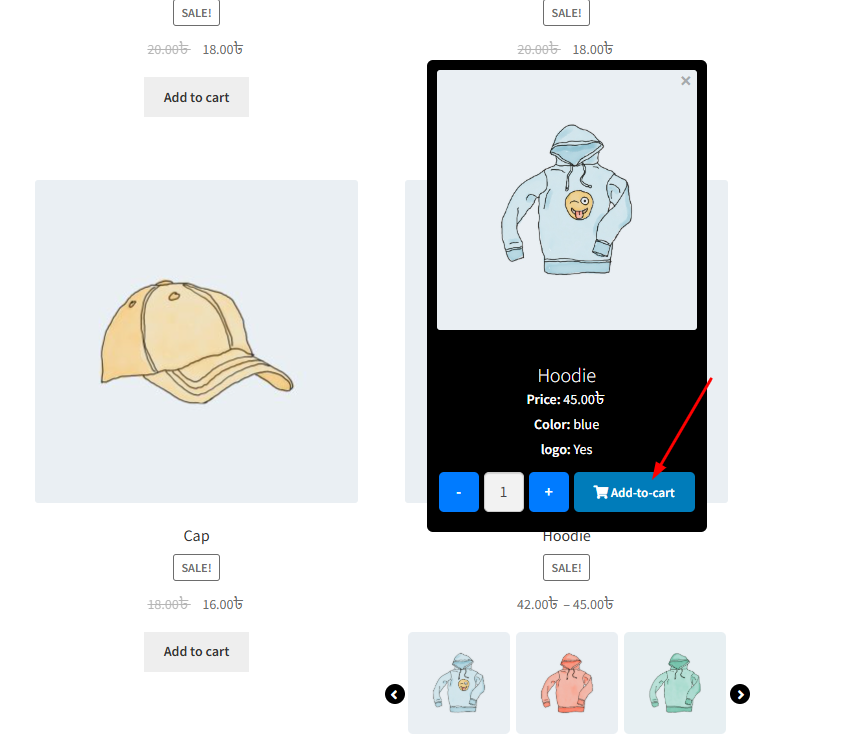The height and width of the screenshot is (749, 858).
Task: Click the large hoodie image in the popup
Action: (567, 200)
